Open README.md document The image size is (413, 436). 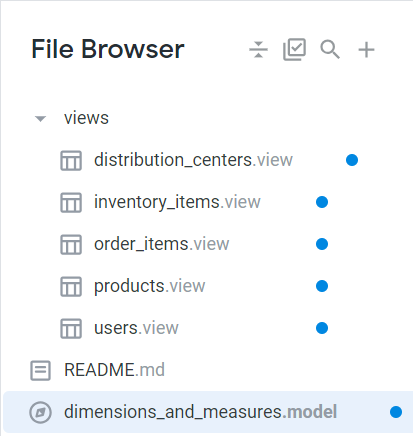[114, 370]
